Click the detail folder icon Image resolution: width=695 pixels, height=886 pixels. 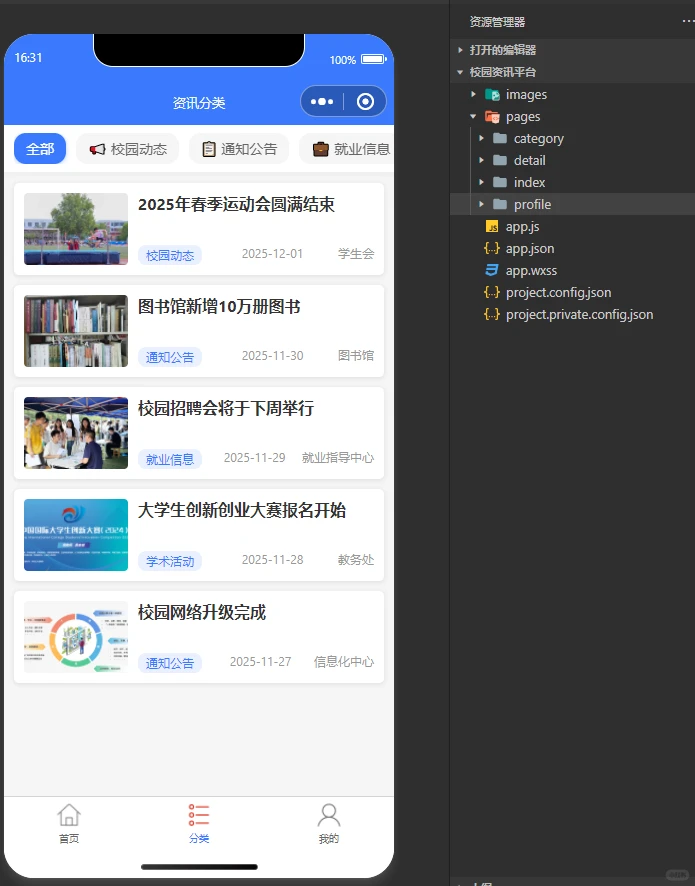point(499,160)
